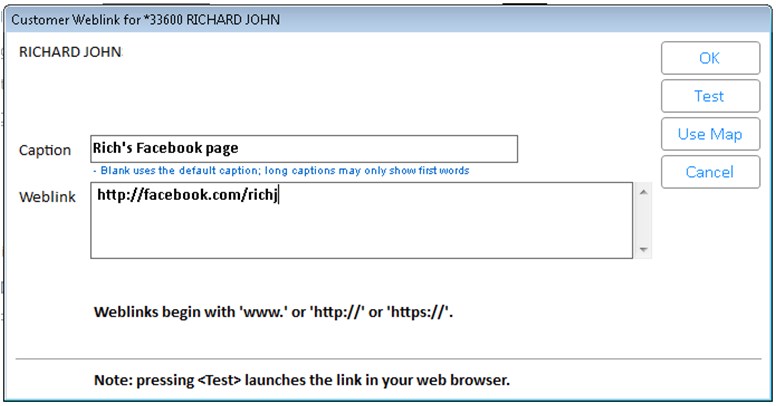Click the Caption field label

coord(45,150)
